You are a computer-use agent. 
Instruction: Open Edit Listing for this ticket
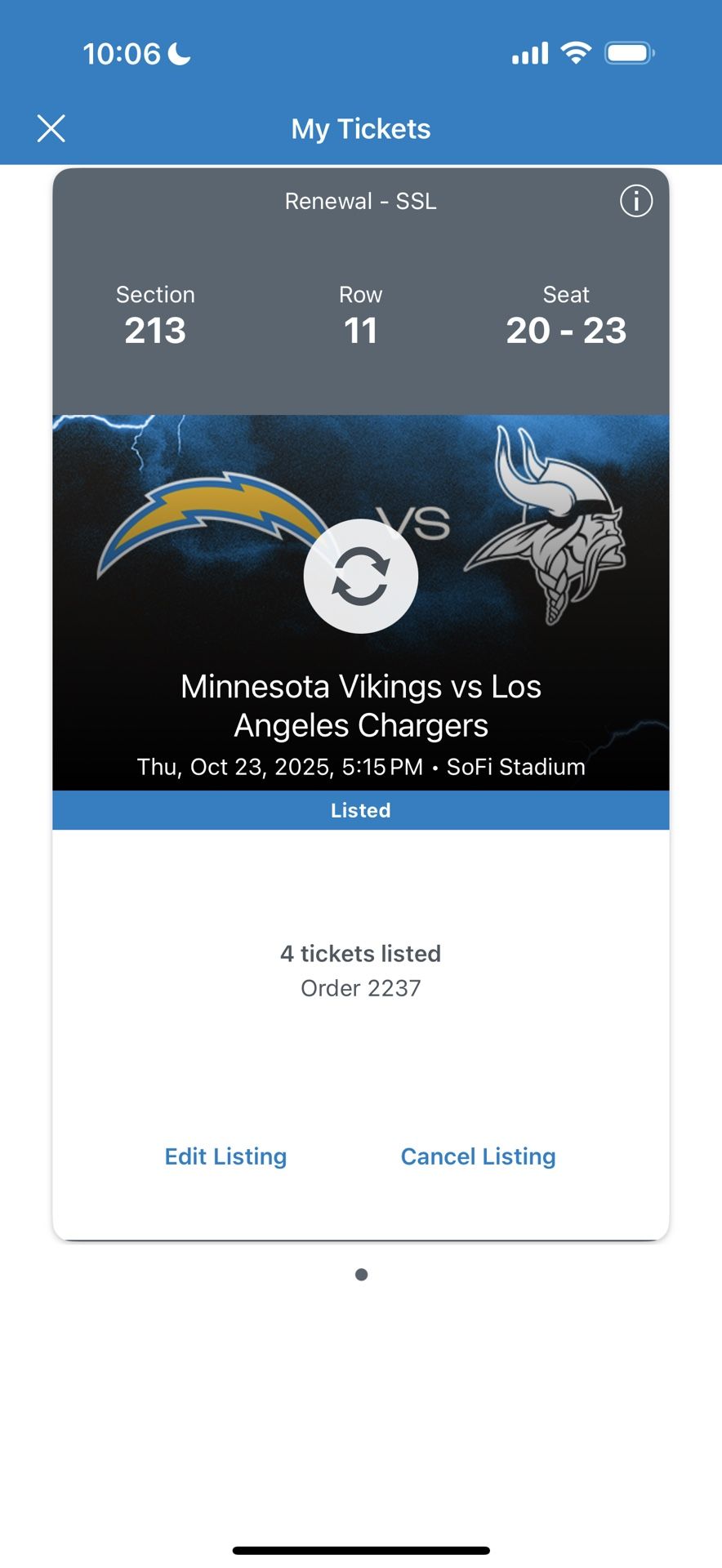coord(225,1156)
